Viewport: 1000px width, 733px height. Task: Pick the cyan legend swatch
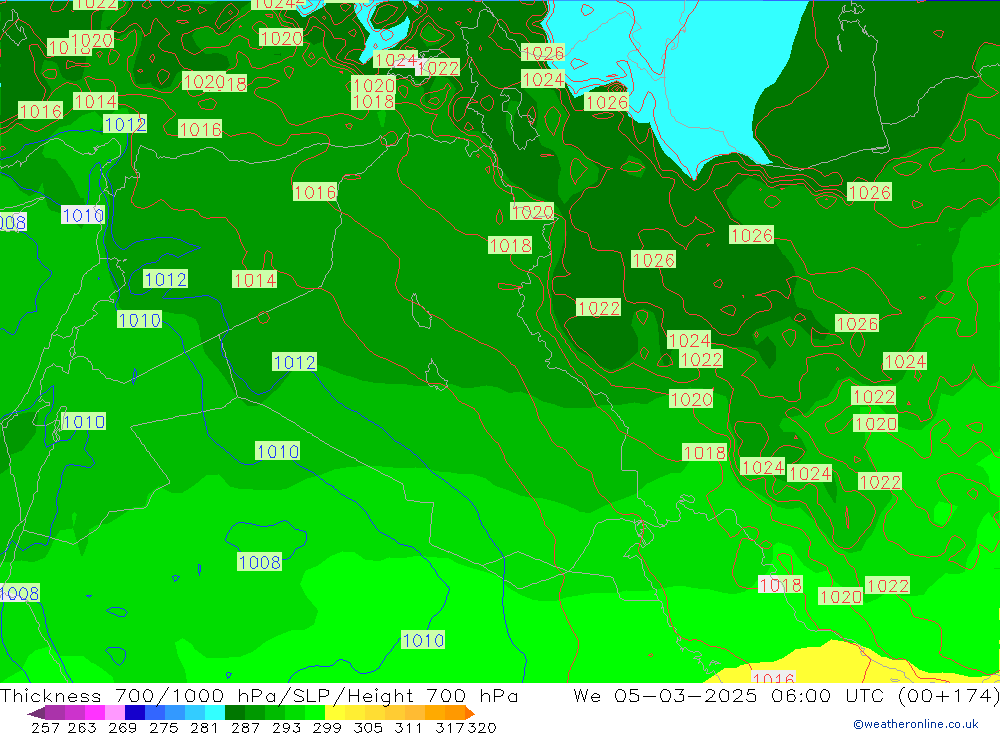click(215, 713)
